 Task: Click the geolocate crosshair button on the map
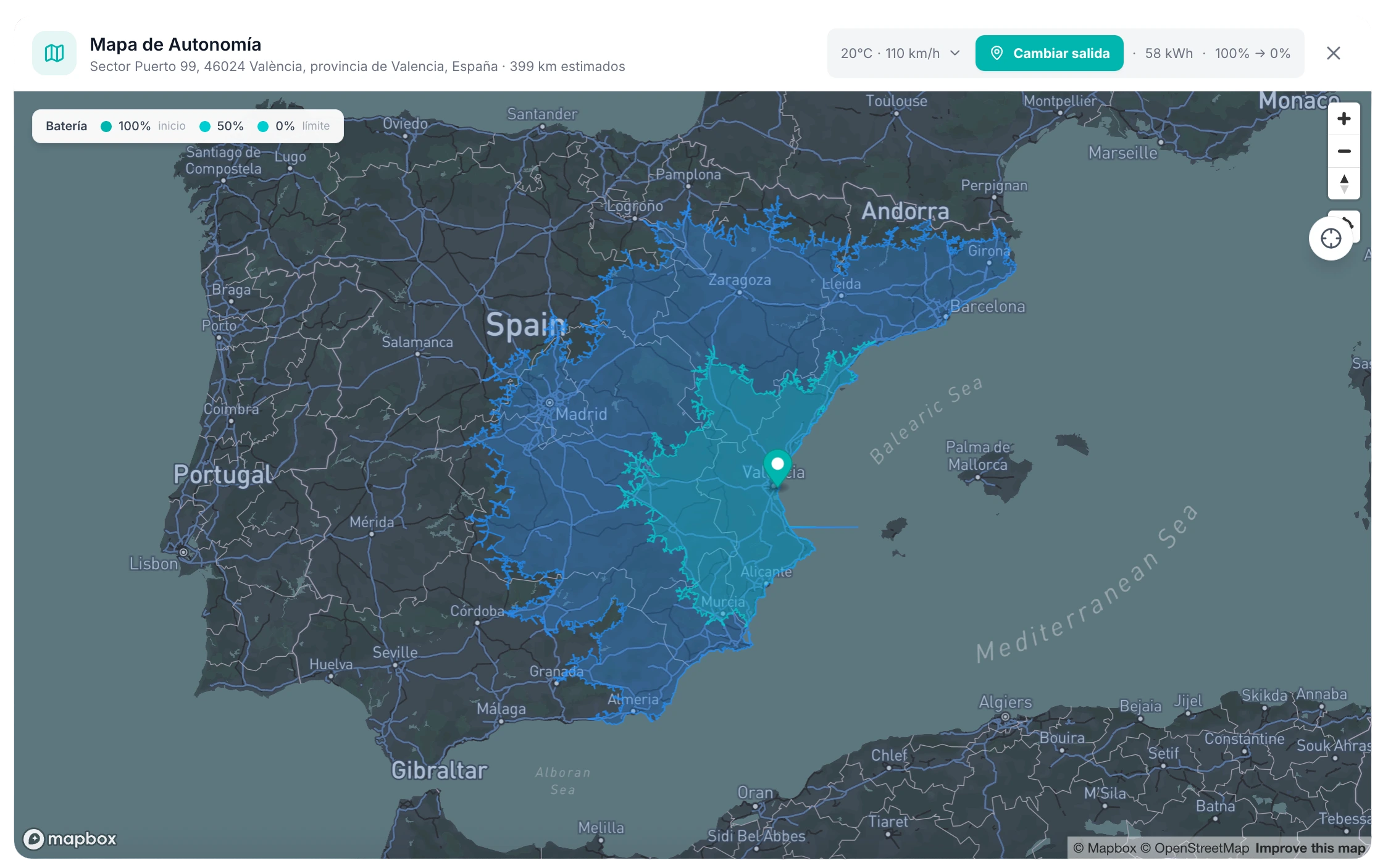(x=1332, y=238)
